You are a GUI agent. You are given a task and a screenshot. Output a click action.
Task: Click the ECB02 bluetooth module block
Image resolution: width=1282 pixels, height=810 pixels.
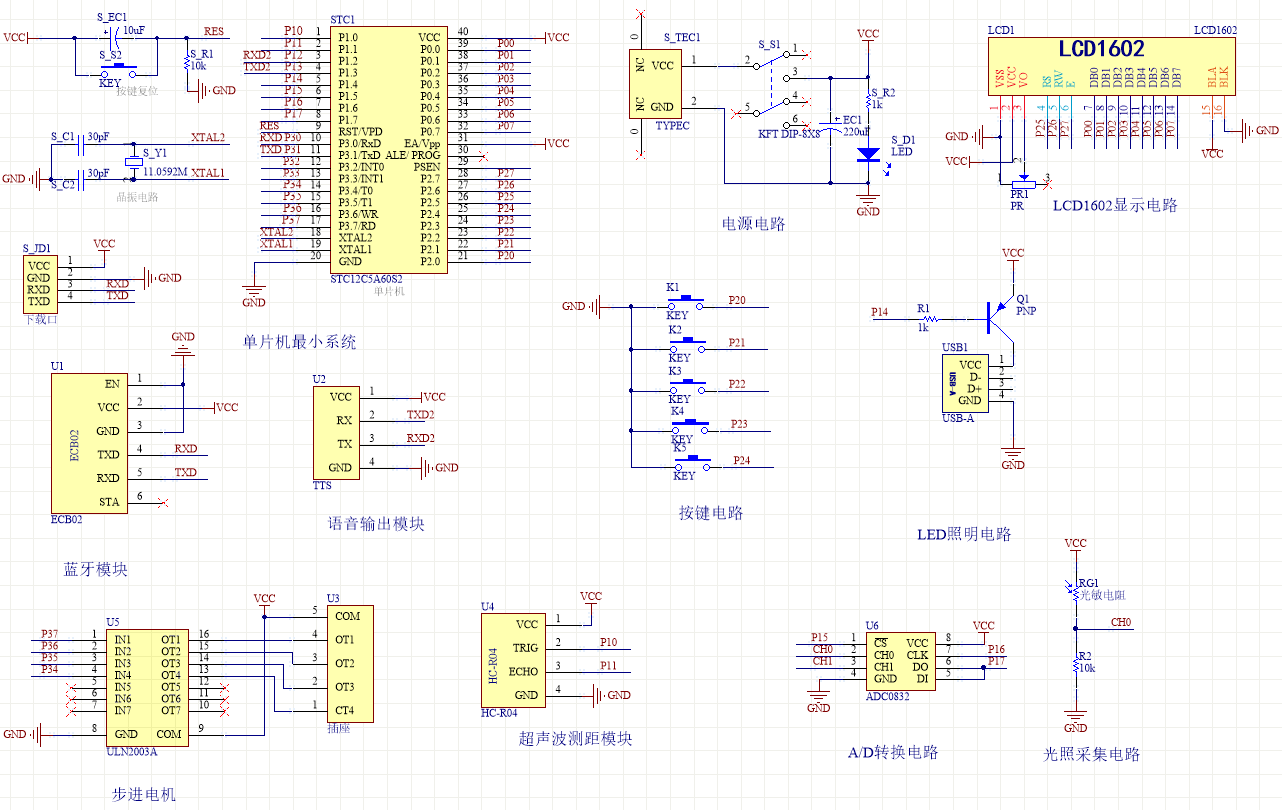(x=90, y=442)
